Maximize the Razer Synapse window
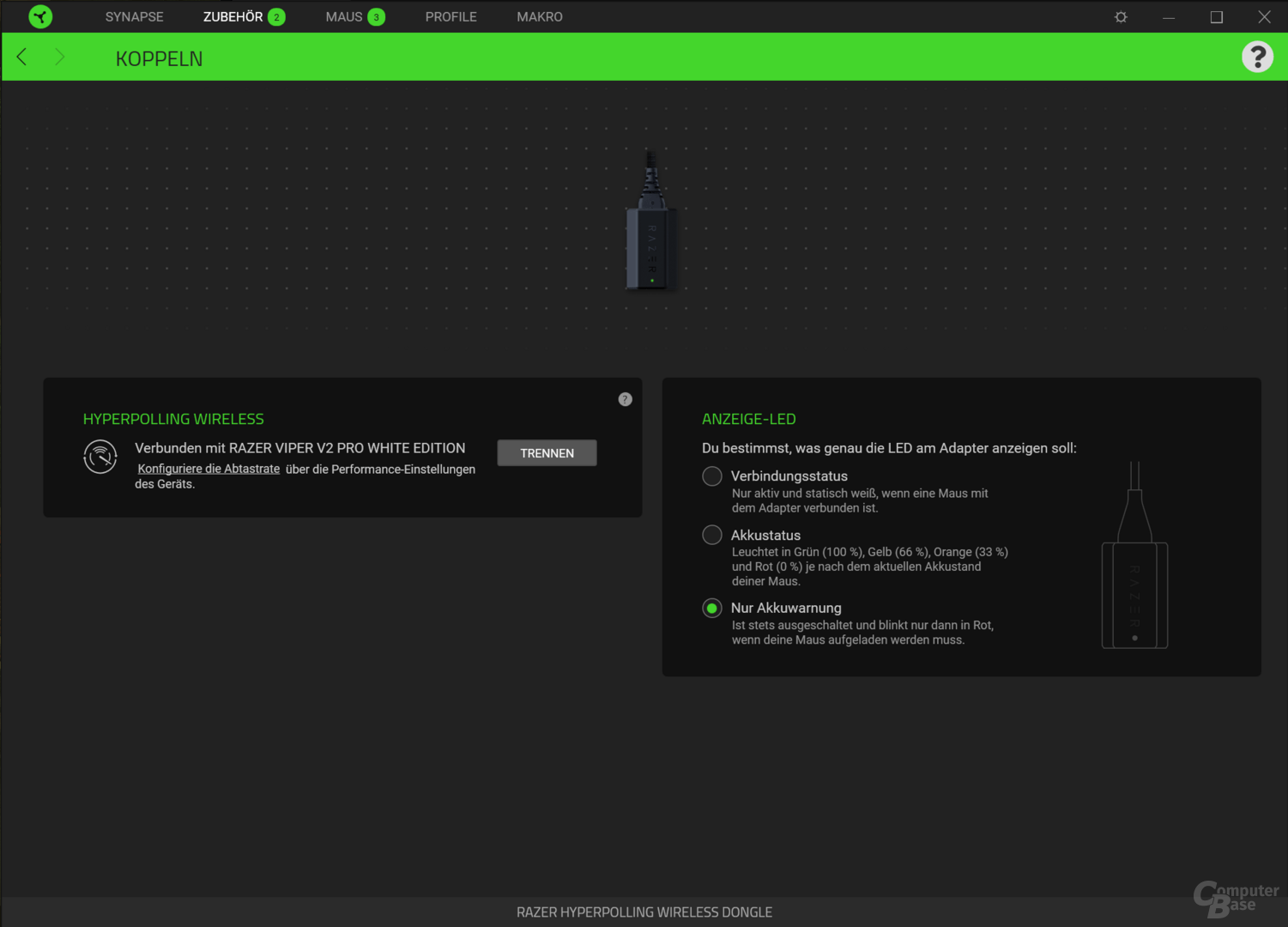Image resolution: width=1288 pixels, height=927 pixels. point(1216,17)
